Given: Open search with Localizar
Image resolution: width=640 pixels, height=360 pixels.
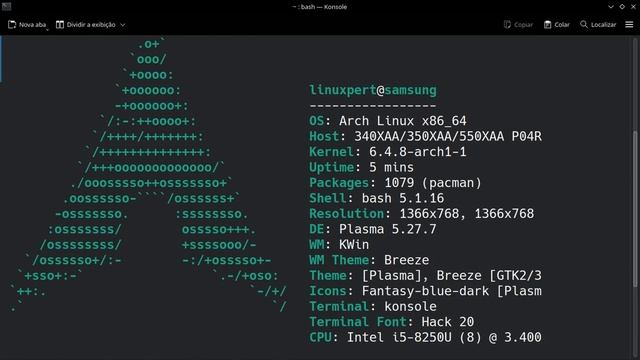Looking at the screenshot, I should [x=598, y=24].
